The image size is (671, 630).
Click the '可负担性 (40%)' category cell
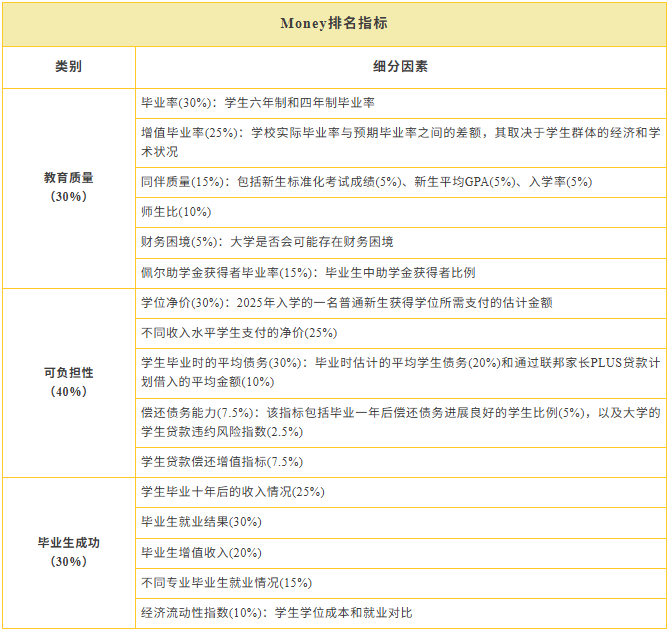coord(68,382)
